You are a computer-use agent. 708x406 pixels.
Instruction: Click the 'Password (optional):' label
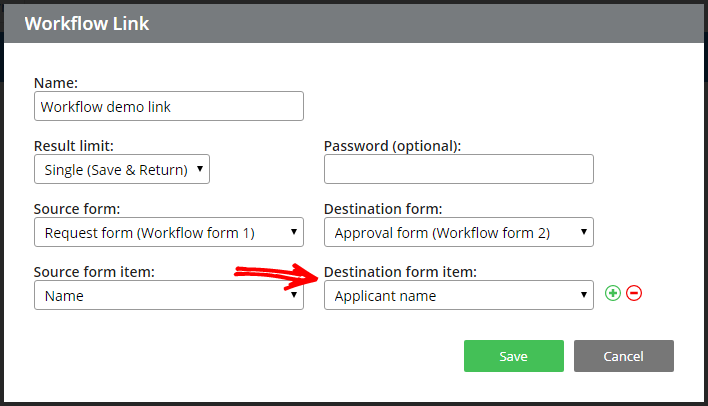click(x=392, y=146)
